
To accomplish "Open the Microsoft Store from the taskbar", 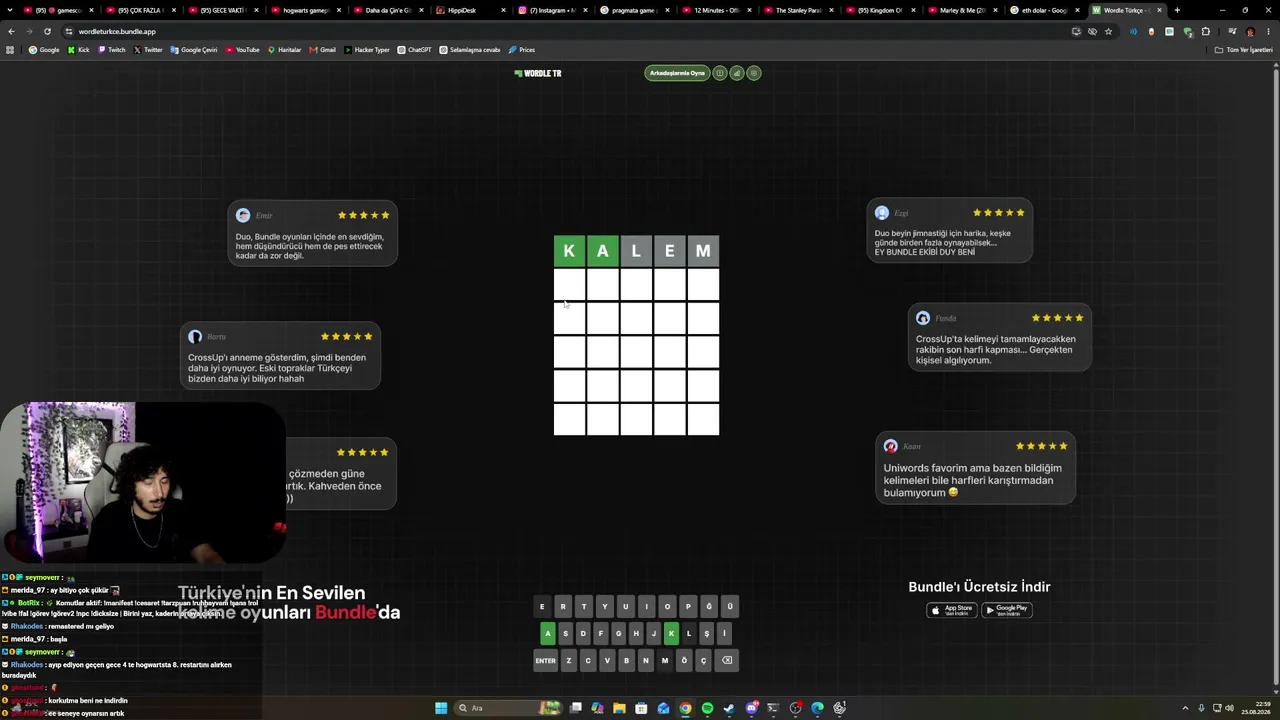I will (x=641, y=708).
